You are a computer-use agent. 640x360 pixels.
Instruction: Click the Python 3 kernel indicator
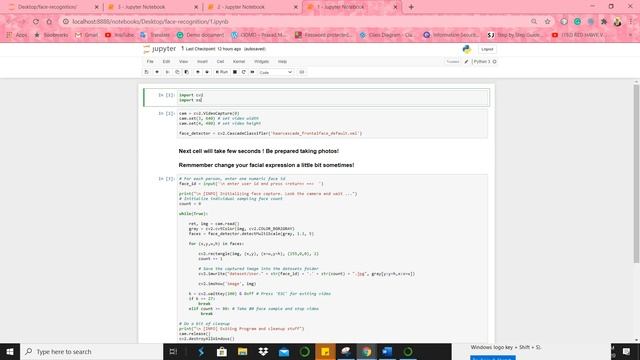(x=484, y=62)
